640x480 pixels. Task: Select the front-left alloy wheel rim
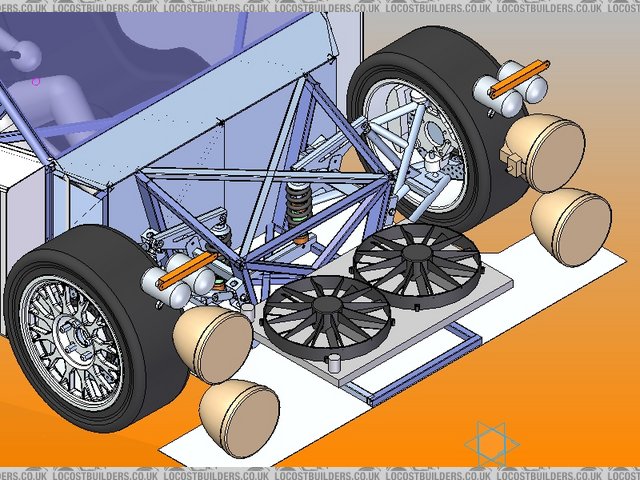(71, 343)
